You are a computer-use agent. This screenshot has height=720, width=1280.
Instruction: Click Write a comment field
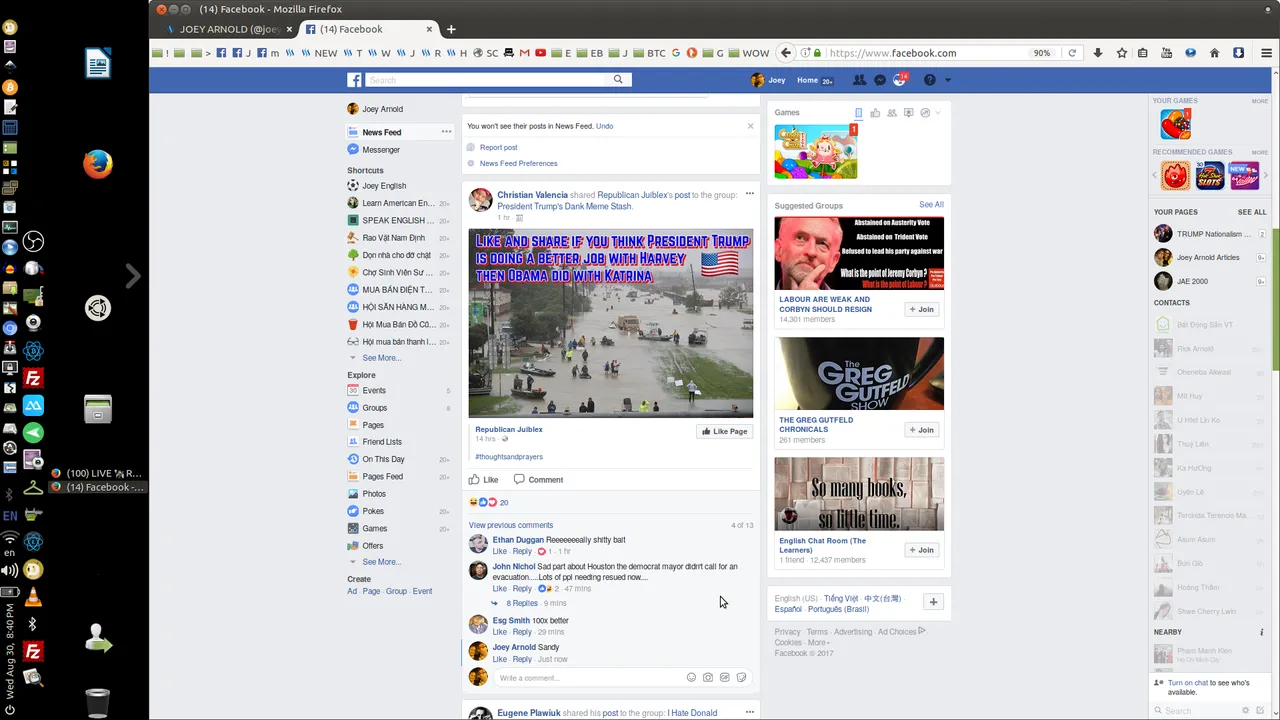[x=589, y=678]
